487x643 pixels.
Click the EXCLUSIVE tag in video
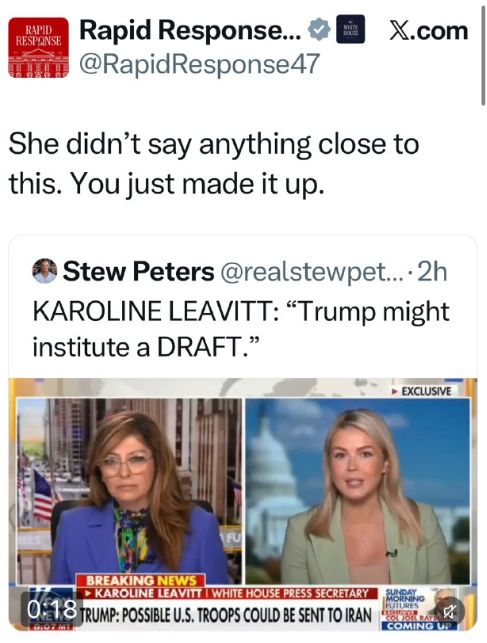[x=422, y=391]
